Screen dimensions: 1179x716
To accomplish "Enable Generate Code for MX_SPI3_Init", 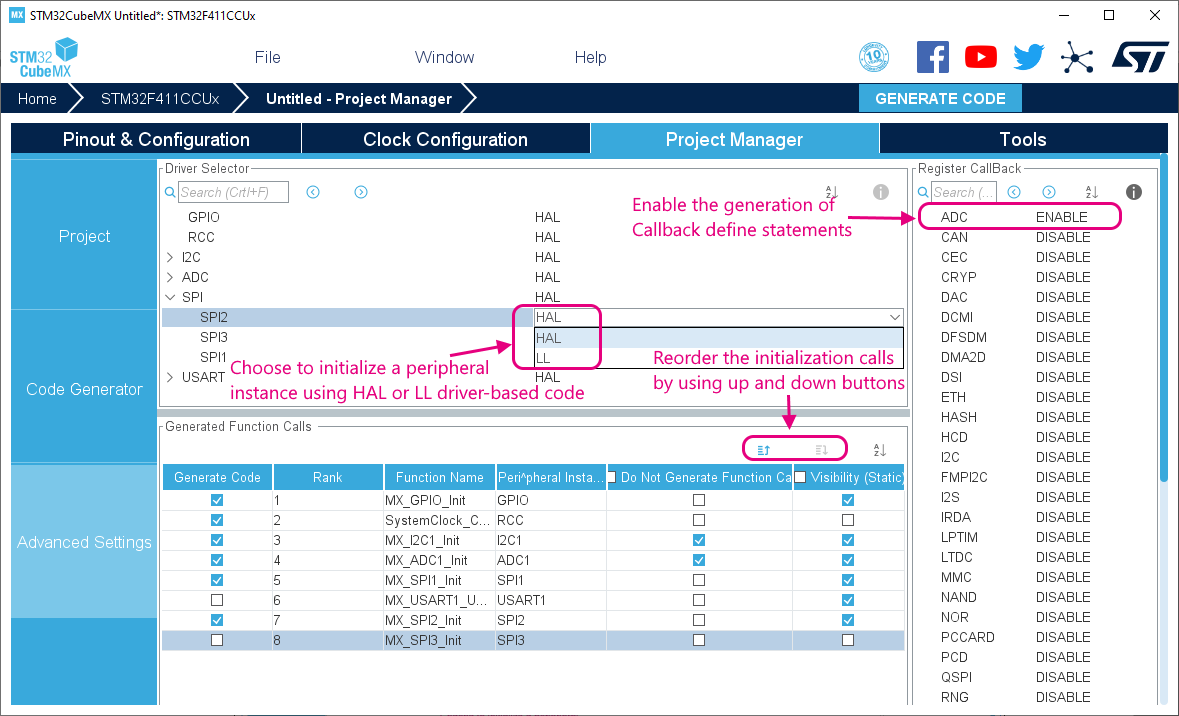I will [217, 640].
